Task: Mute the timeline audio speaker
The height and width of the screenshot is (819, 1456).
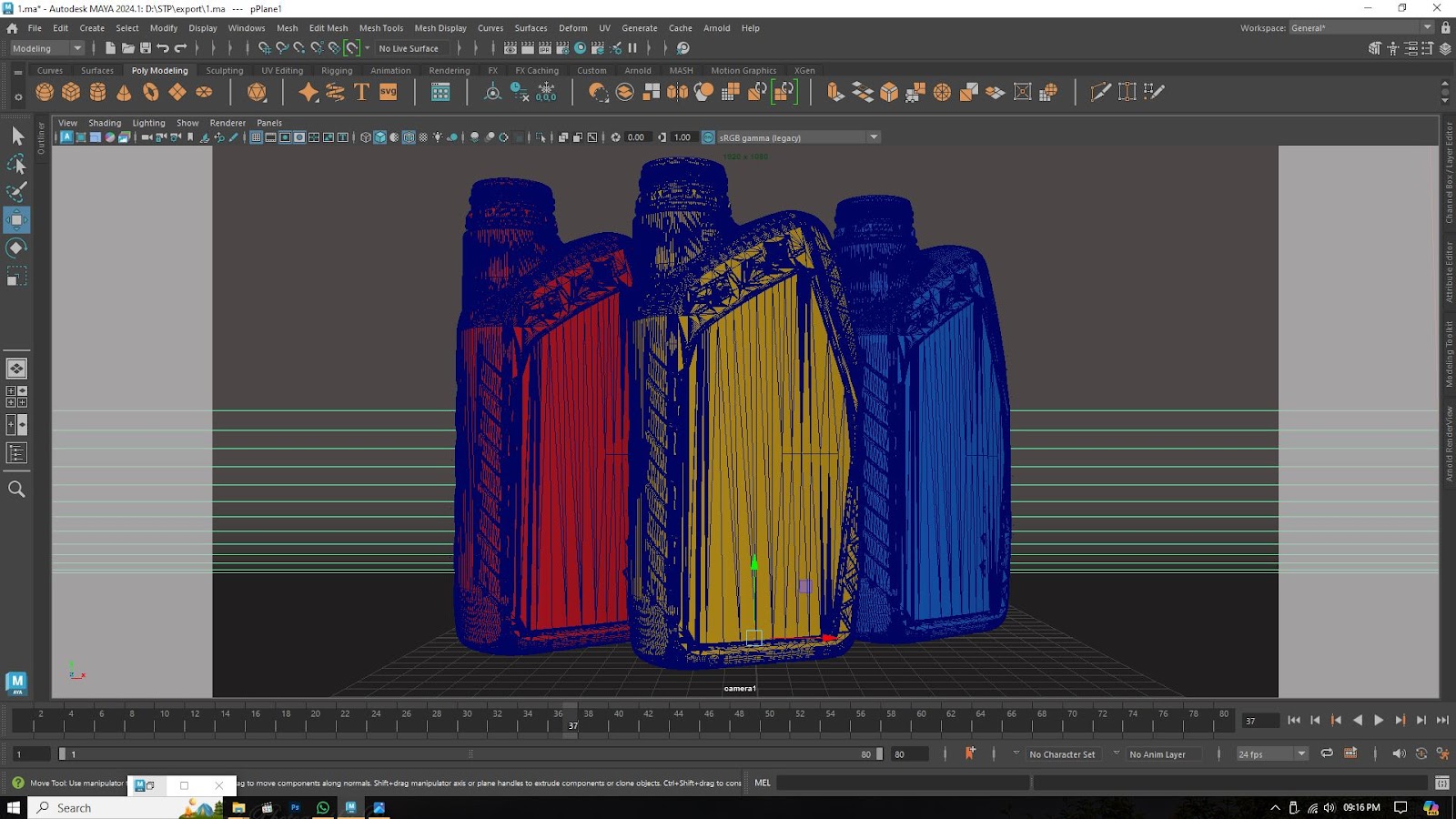Action: [x=1399, y=753]
